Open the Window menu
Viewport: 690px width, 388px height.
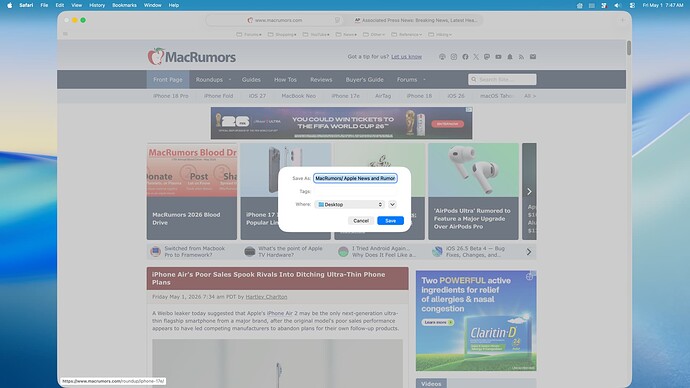coord(152,5)
